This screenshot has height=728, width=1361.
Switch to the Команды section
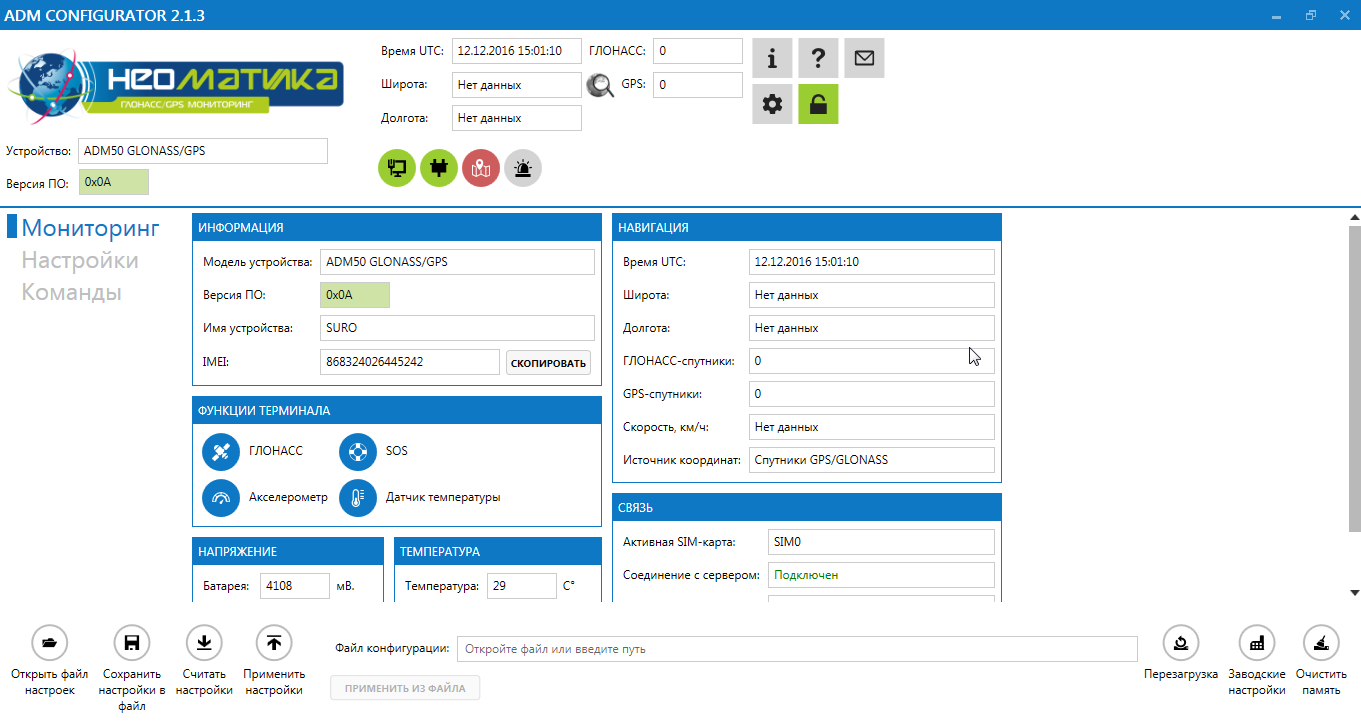coord(72,293)
